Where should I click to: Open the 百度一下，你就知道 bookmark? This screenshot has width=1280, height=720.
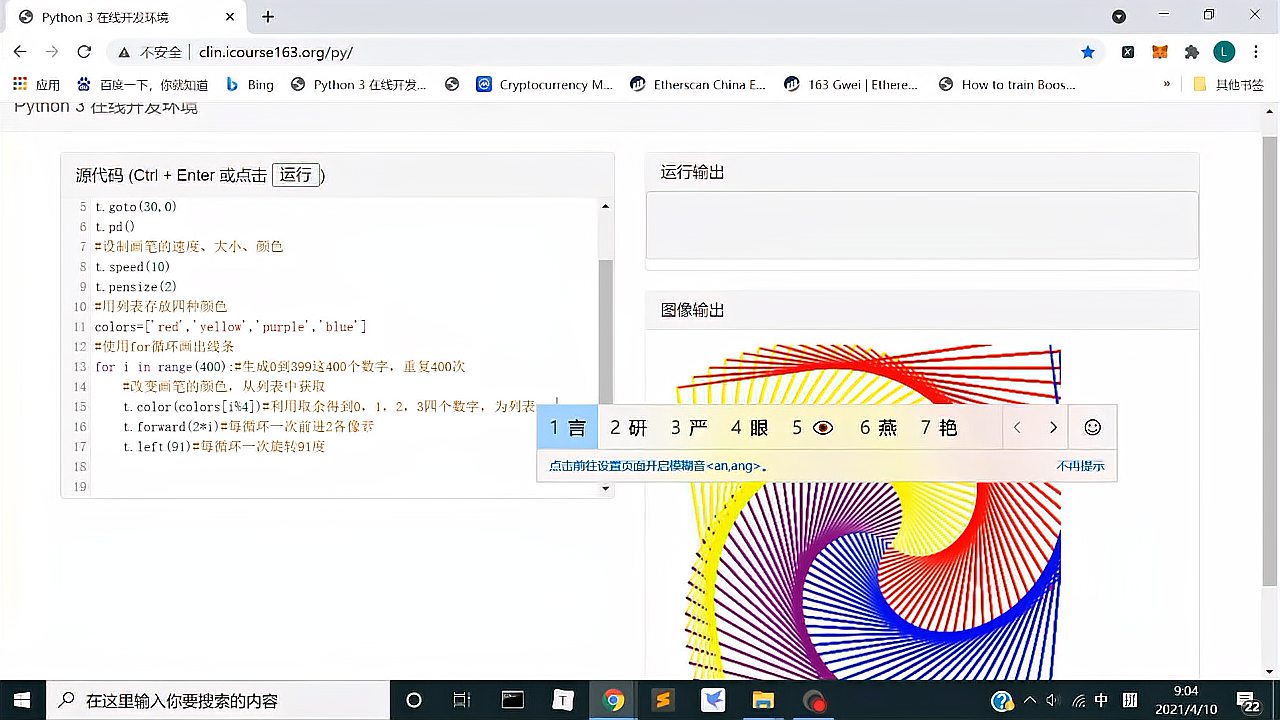[x=142, y=85]
